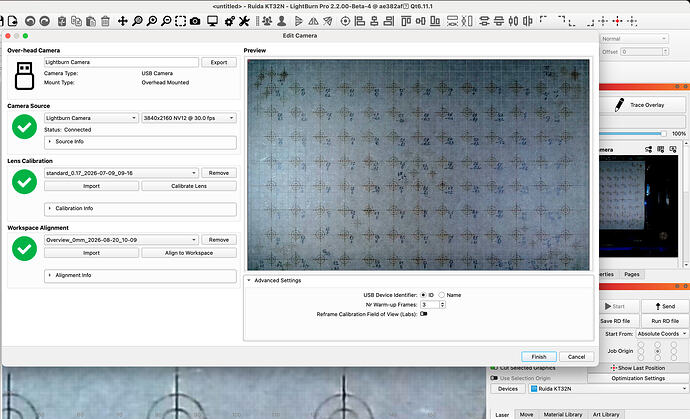Screen dimensions: 690x419
Task: Click the Align Left edges icon
Action: pyautogui.click(x=360, y=21)
